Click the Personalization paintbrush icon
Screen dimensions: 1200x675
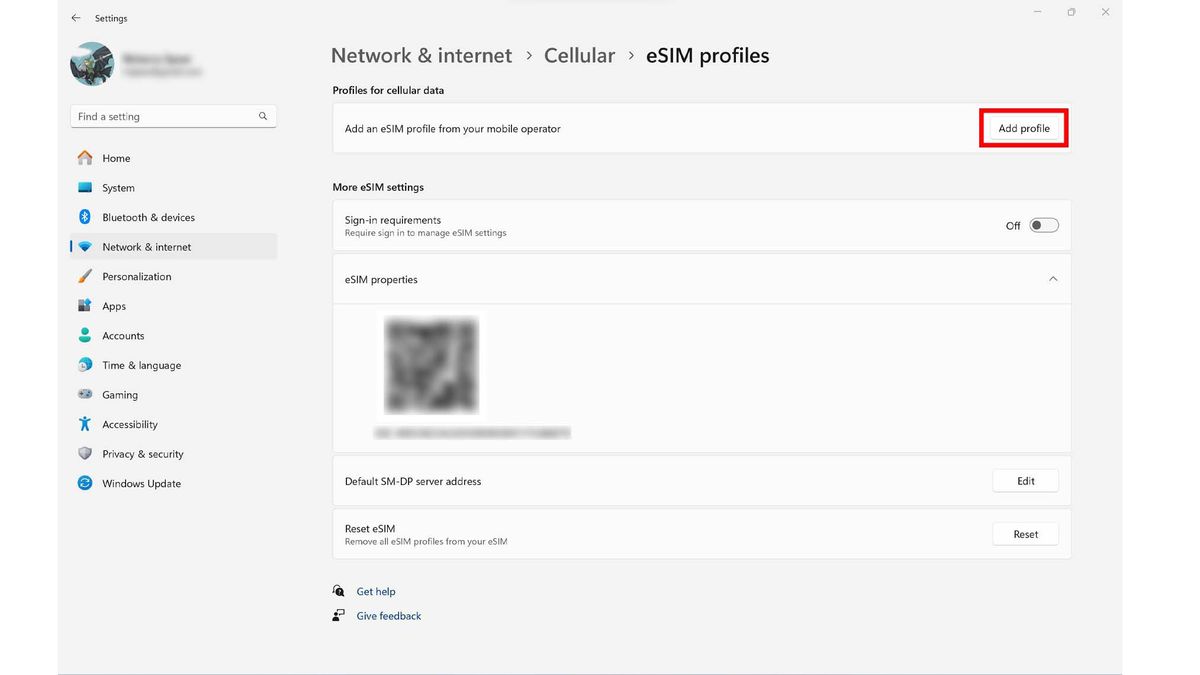(85, 276)
